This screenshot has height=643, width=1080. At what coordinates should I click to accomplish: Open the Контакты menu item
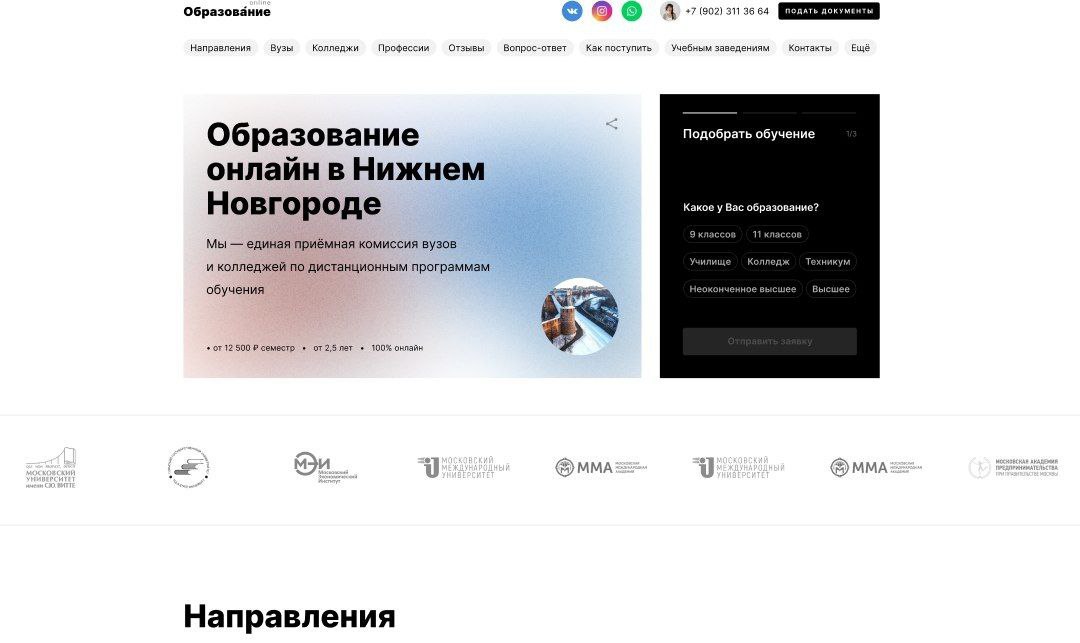pos(810,48)
